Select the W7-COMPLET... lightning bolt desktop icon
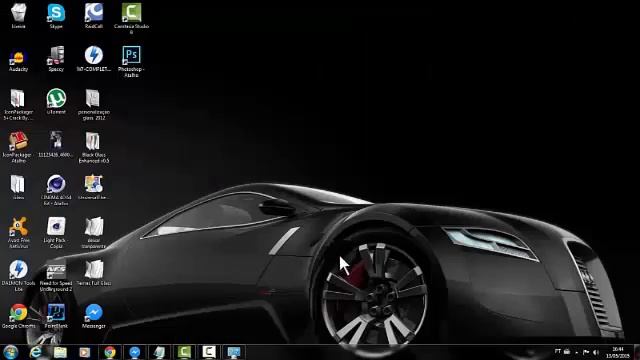 (x=93, y=59)
